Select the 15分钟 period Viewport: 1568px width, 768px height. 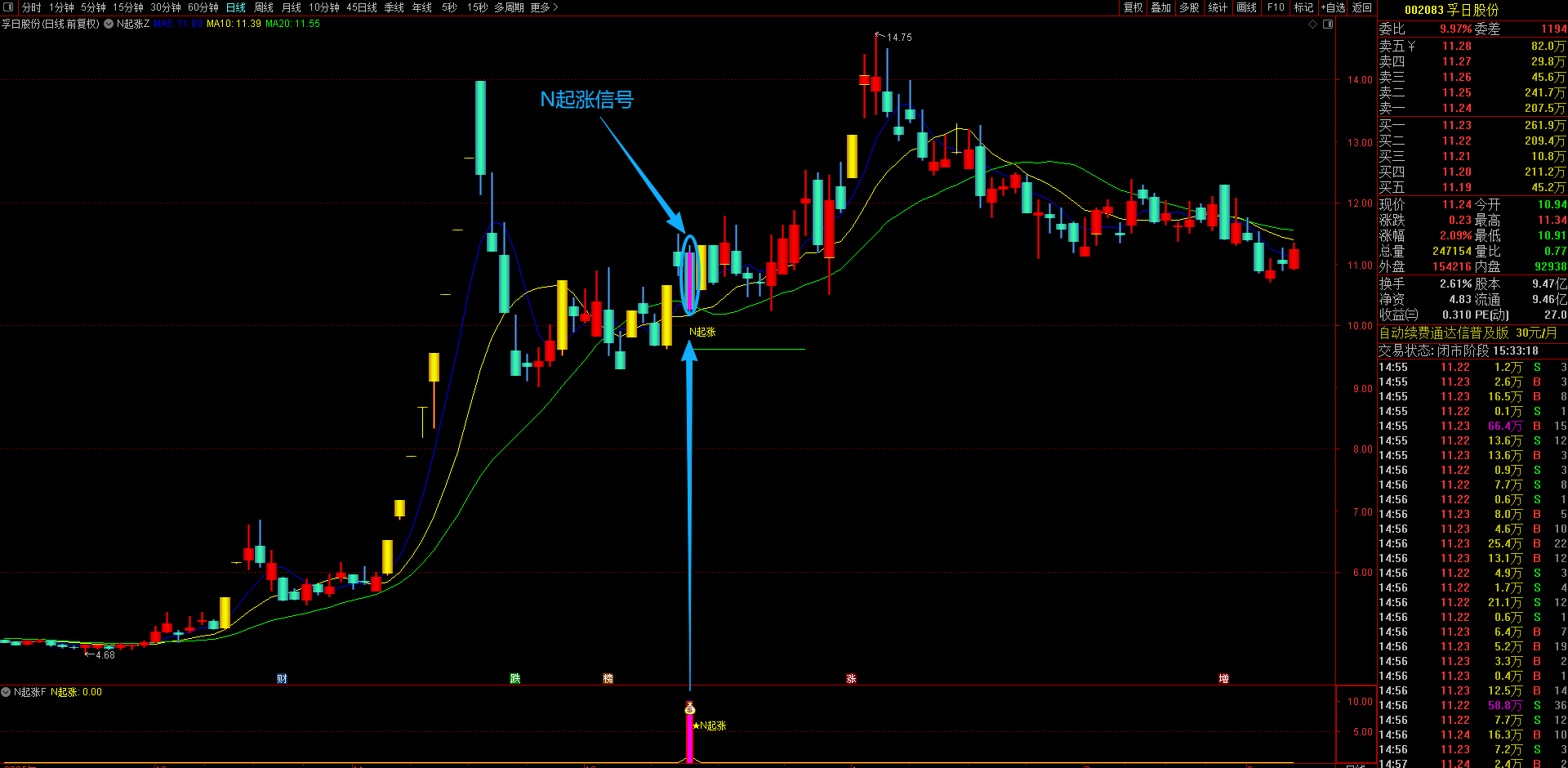point(128,7)
